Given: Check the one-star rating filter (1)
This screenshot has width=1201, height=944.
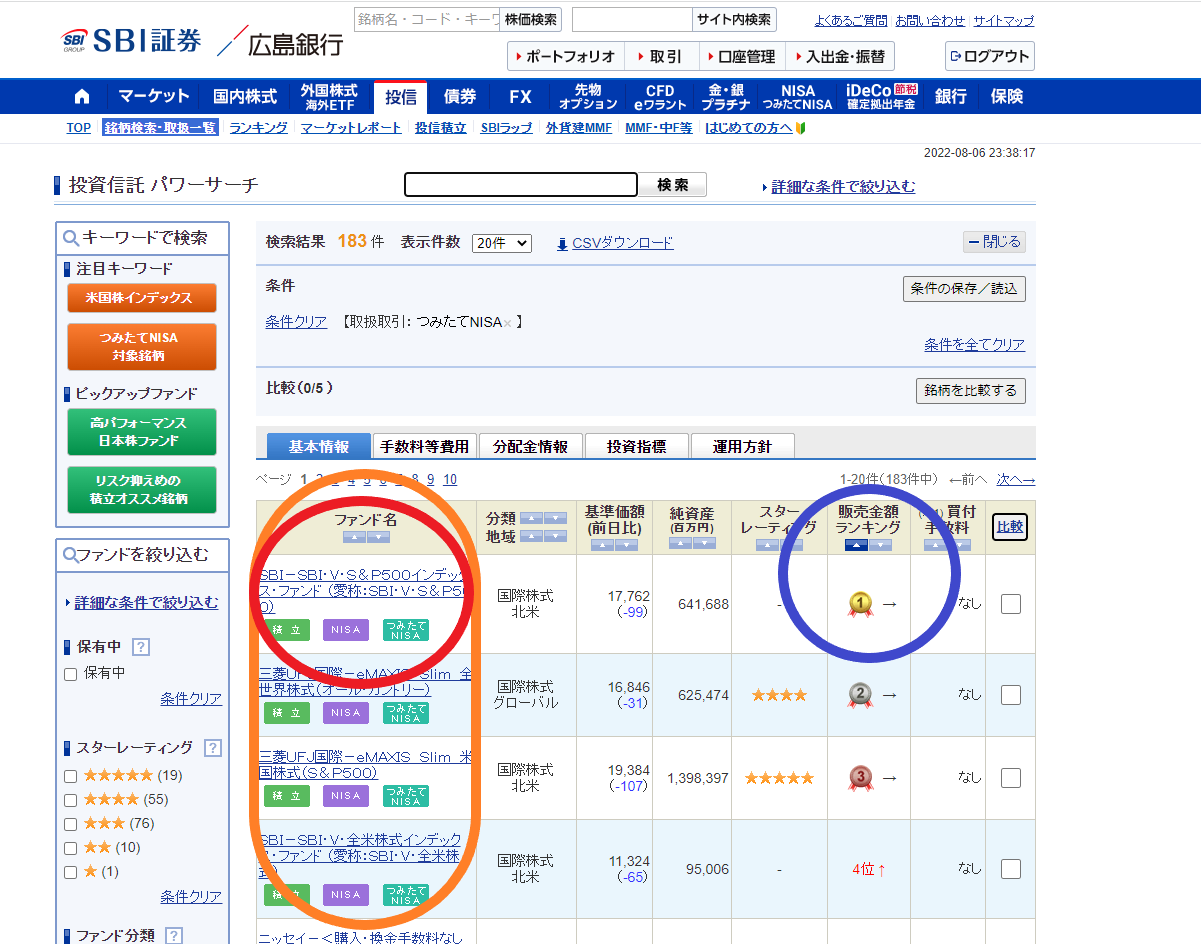Looking at the screenshot, I should pyautogui.click(x=71, y=872).
